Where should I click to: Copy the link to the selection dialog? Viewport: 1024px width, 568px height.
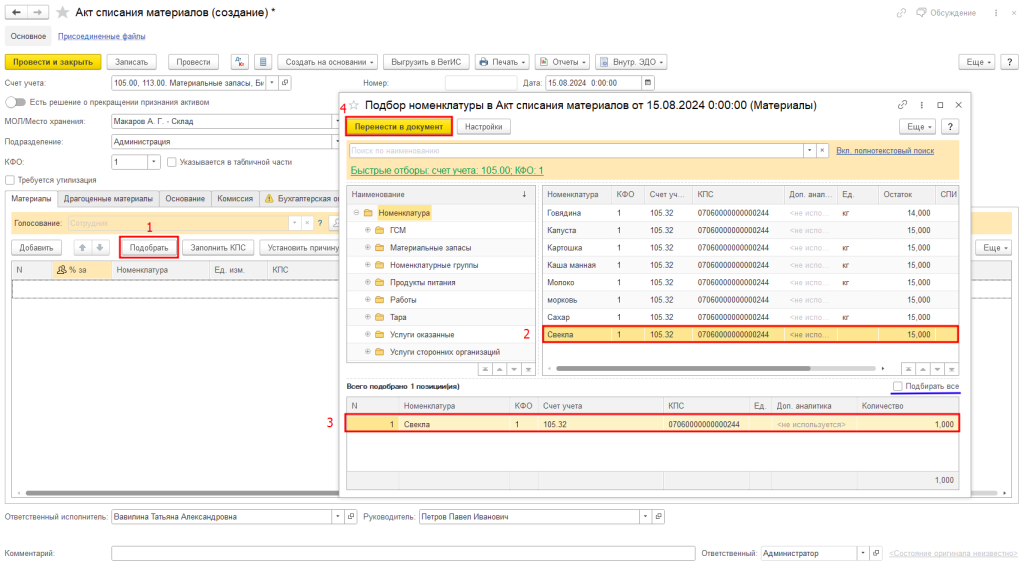click(x=902, y=105)
